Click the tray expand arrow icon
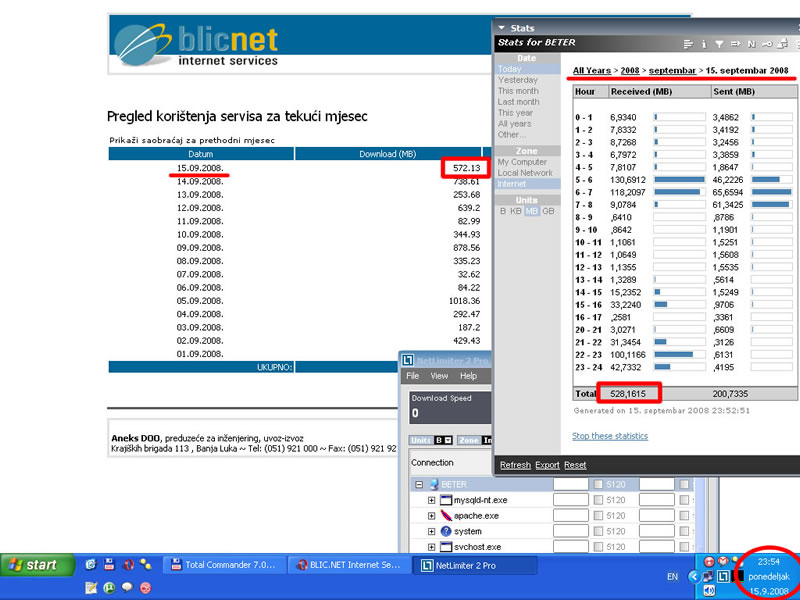The height and width of the screenshot is (600, 800). (693, 577)
